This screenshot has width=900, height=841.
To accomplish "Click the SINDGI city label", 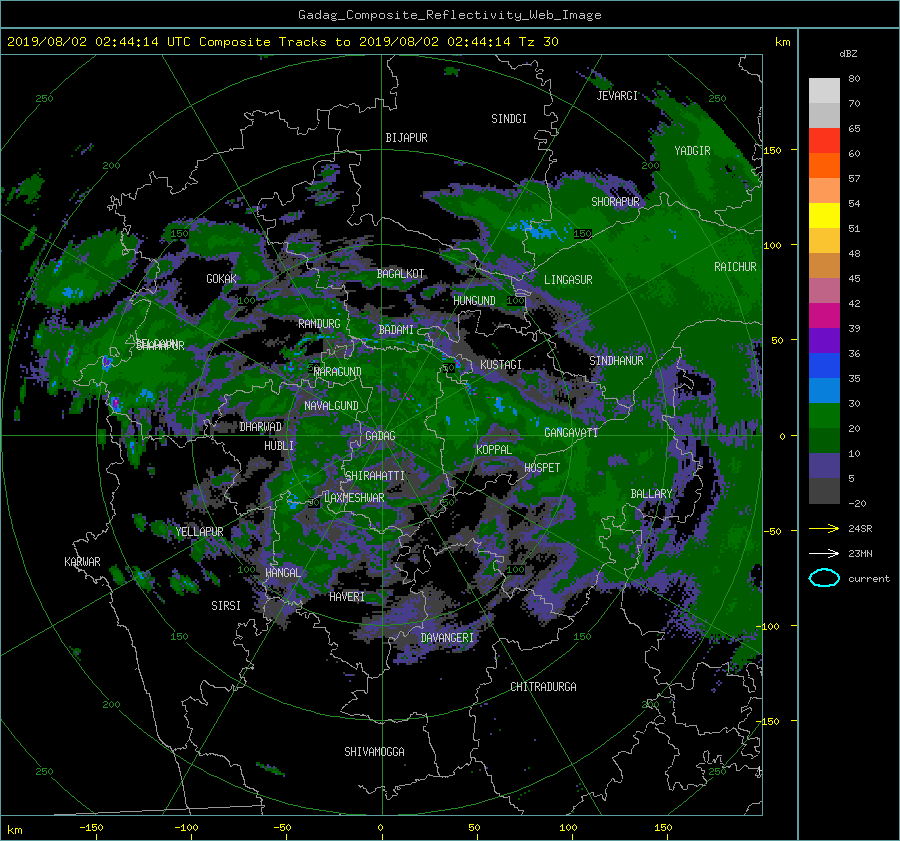I will 509,119.
